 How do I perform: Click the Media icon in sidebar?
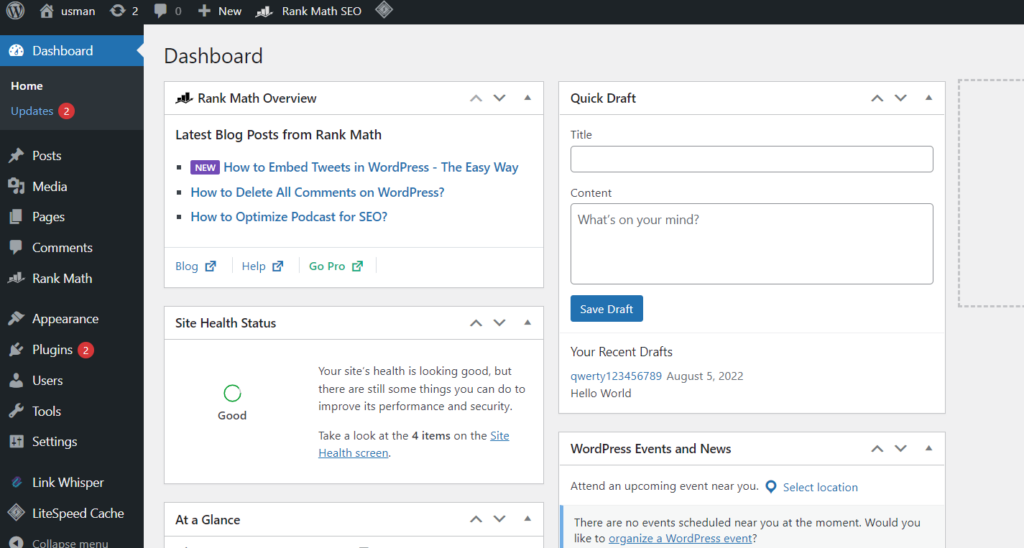pyautogui.click(x=16, y=186)
